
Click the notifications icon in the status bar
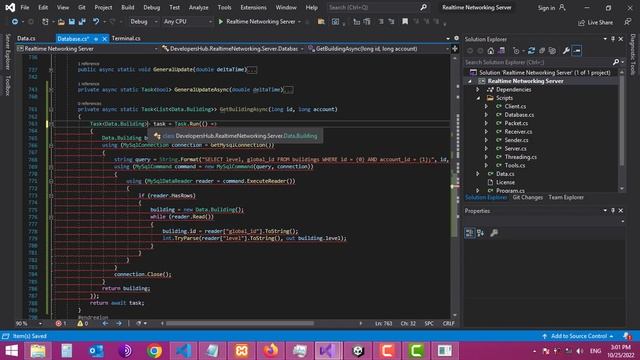pyautogui.click(x=627, y=336)
